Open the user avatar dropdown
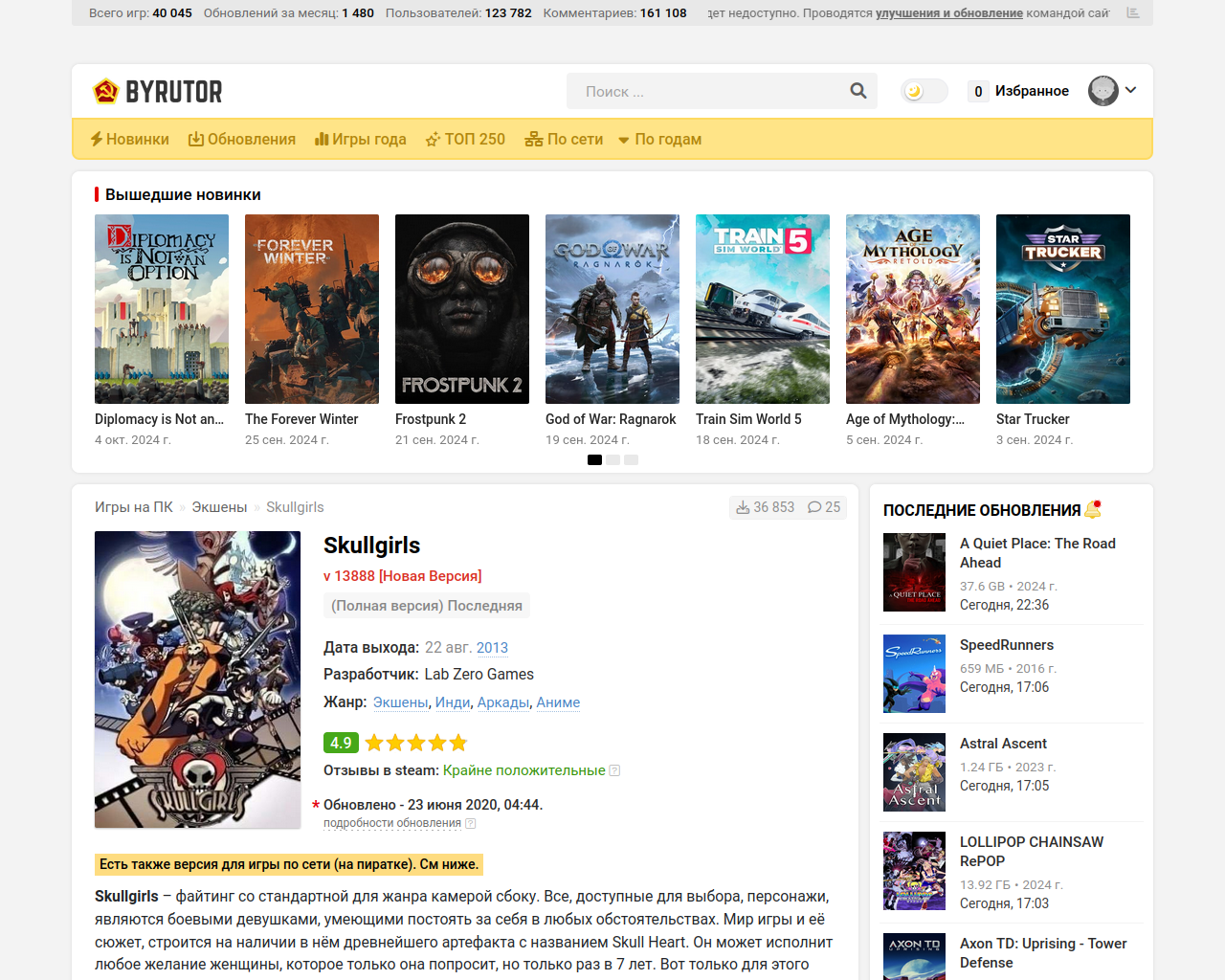This screenshot has height=980, width=1225. pyautogui.click(x=1131, y=90)
